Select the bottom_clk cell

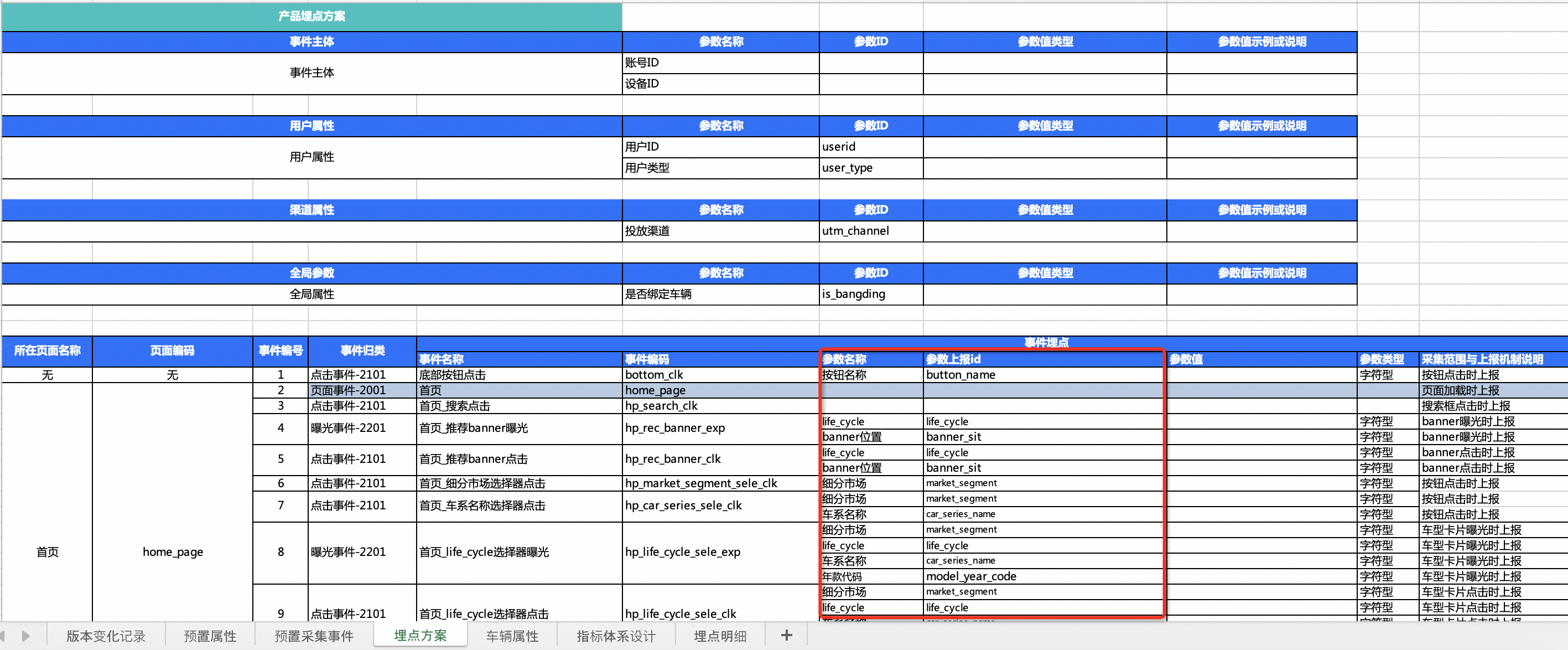pos(721,375)
